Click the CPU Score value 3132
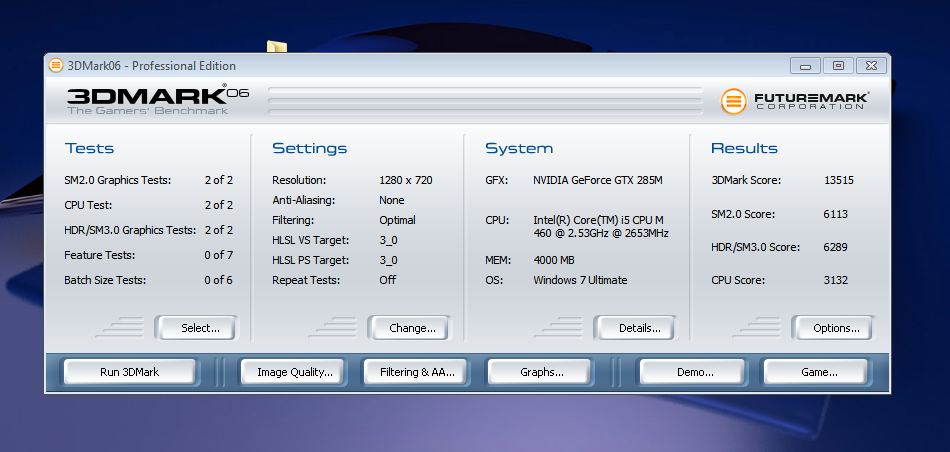The height and width of the screenshot is (452, 950). pyautogui.click(x=835, y=280)
